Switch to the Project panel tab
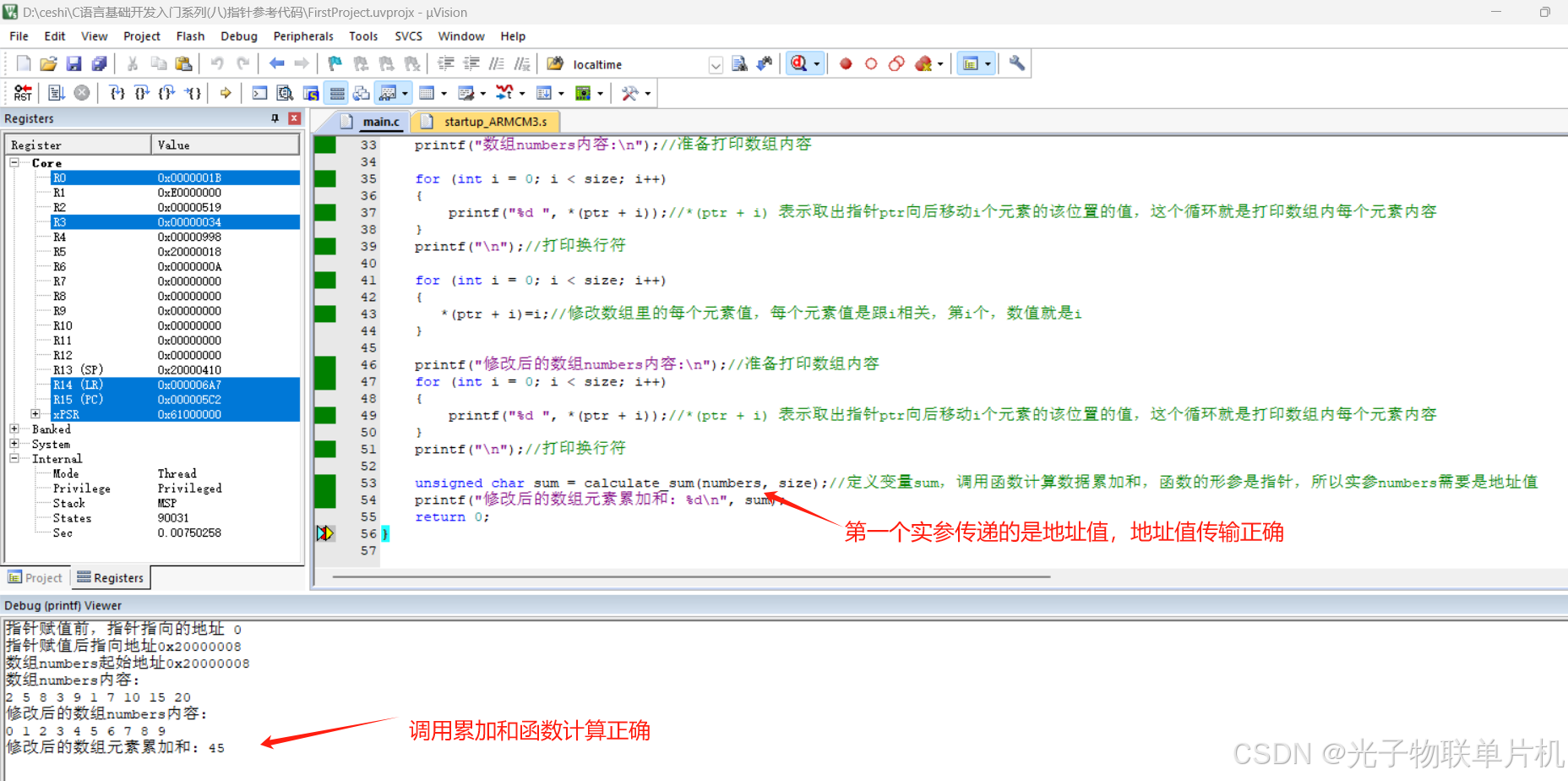This screenshot has height=781, width=1568. coord(35,578)
